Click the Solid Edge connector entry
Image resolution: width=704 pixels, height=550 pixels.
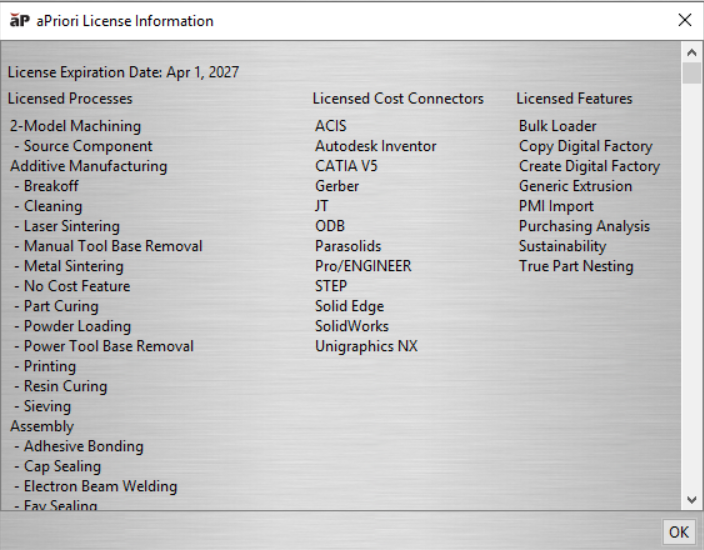click(x=350, y=306)
